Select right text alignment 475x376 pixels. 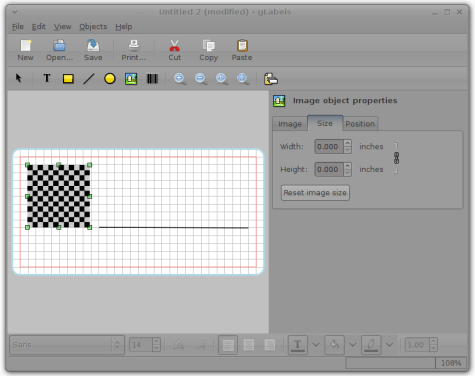click(x=270, y=345)
